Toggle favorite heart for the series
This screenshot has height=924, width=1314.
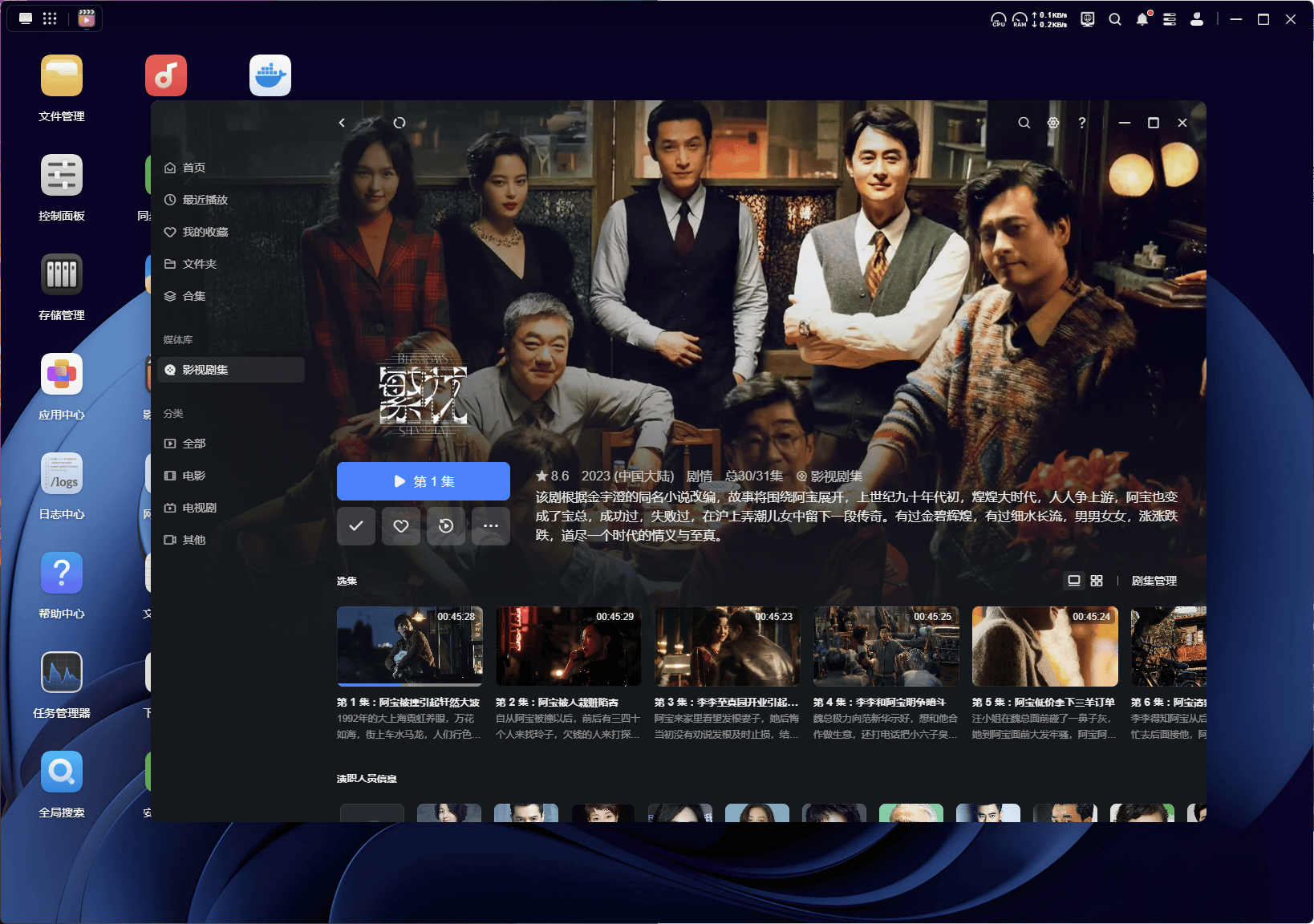coord(401,526)
